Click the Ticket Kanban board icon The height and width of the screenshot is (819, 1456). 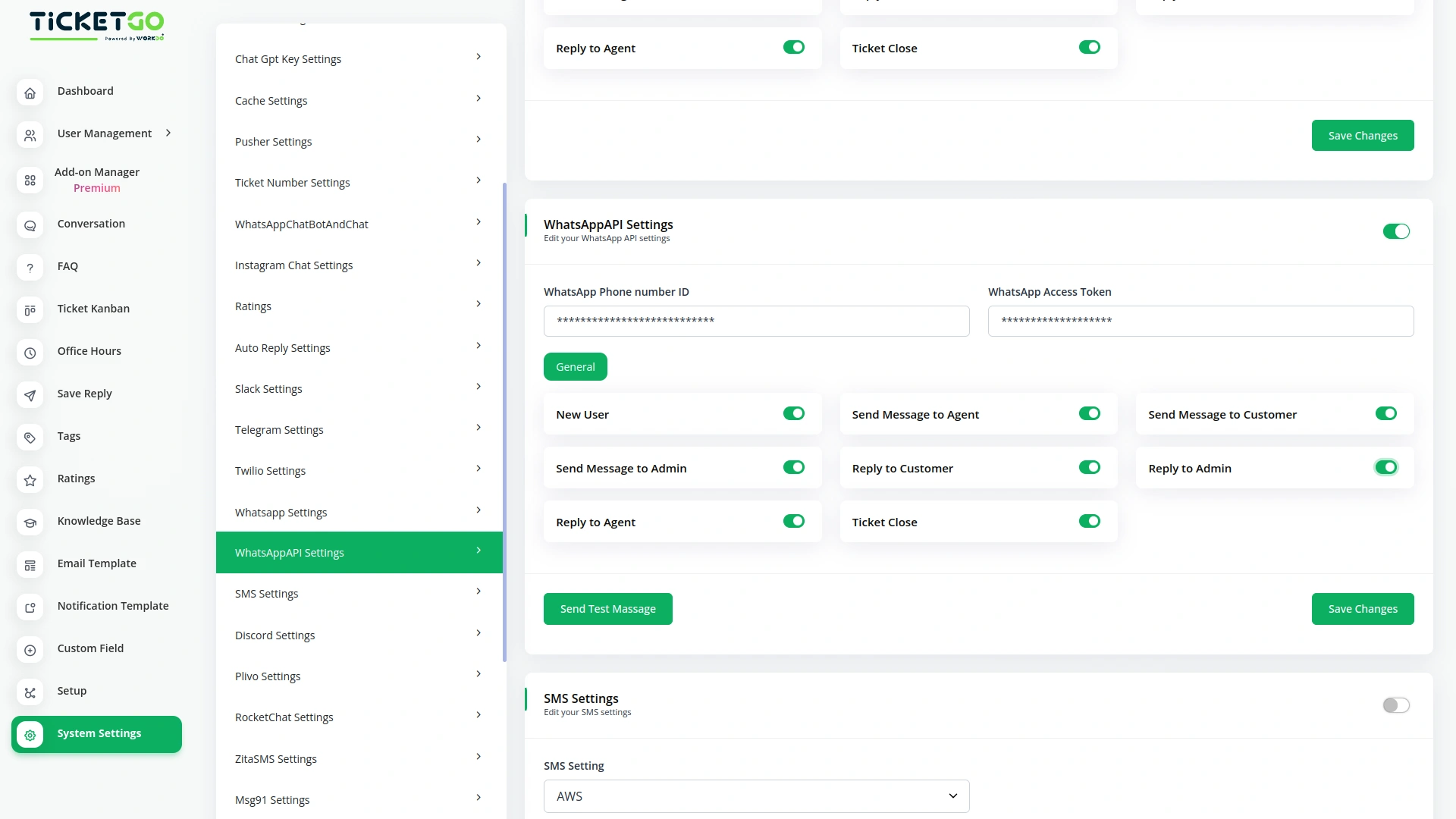click(x=30, y=310)
